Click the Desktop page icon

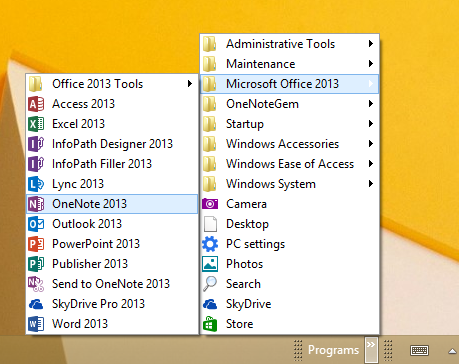[210, 224]
